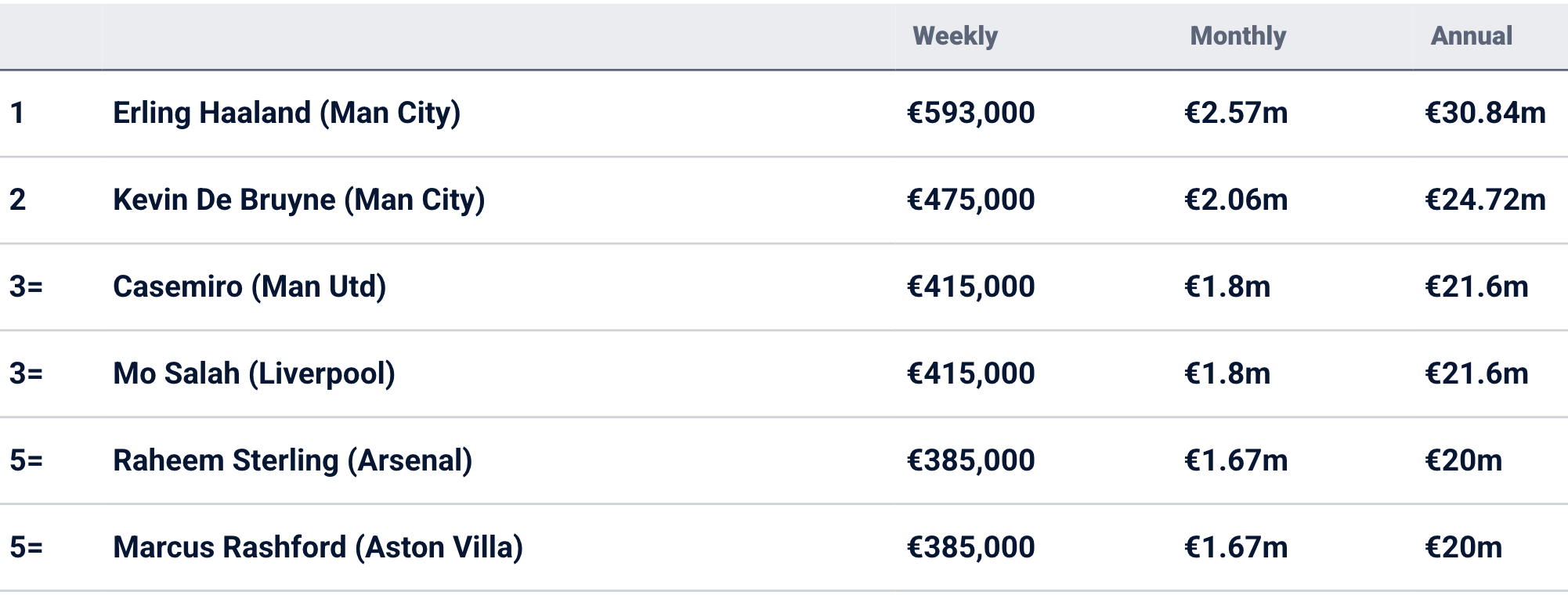Click the Weekly column header

955,36
